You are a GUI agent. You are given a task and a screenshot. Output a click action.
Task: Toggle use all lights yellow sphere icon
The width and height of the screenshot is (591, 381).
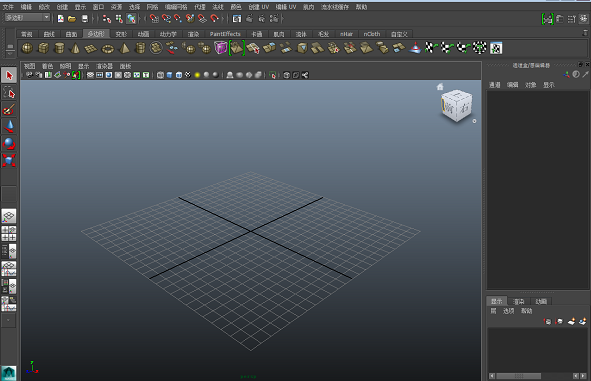tap(197, 75)
